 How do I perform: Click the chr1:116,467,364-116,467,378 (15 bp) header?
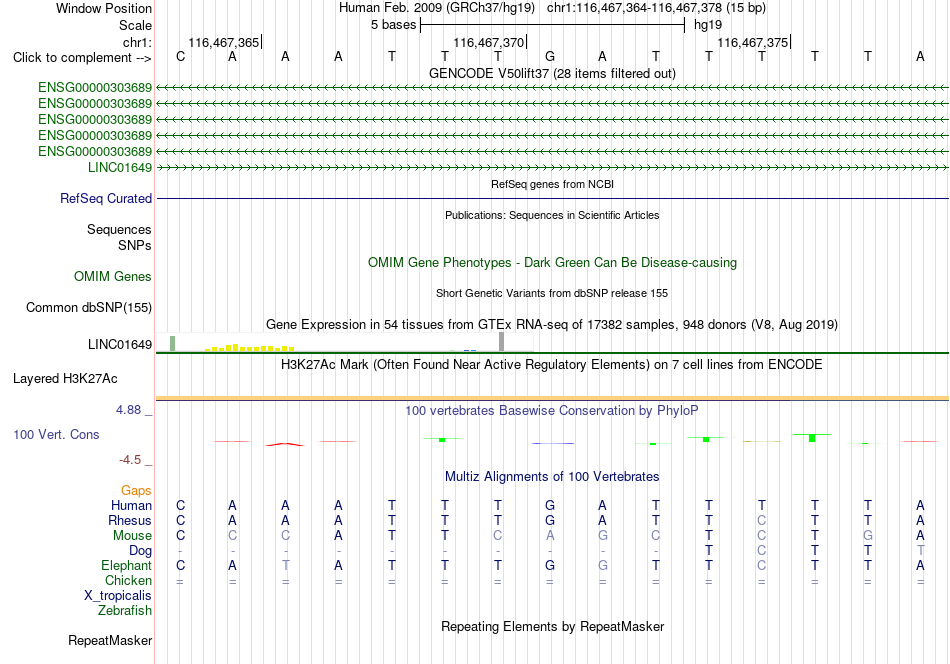(x=656, y=8)
